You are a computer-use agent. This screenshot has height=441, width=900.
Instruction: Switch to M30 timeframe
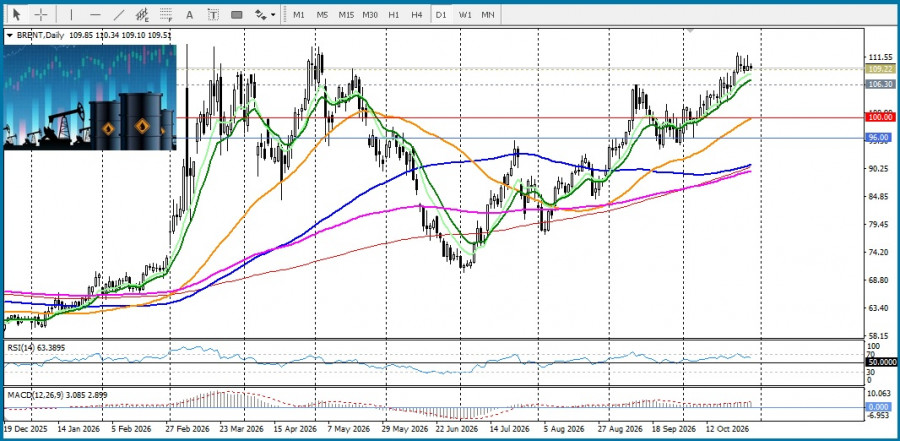tap(370, 14)
